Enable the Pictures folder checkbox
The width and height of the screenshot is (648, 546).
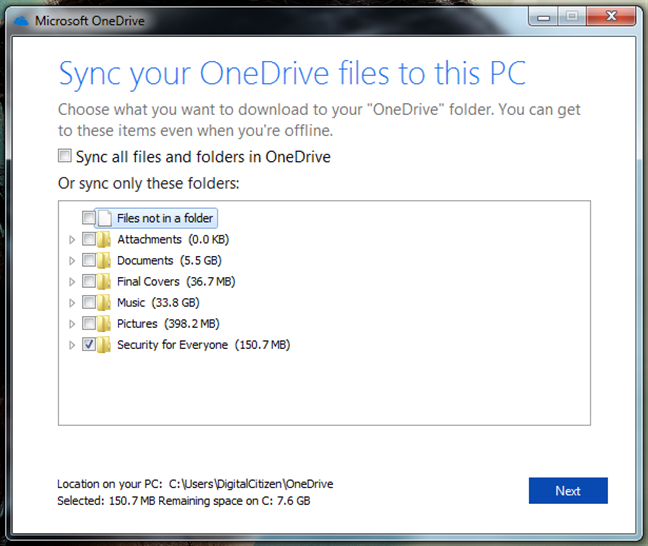pos(89,323)
